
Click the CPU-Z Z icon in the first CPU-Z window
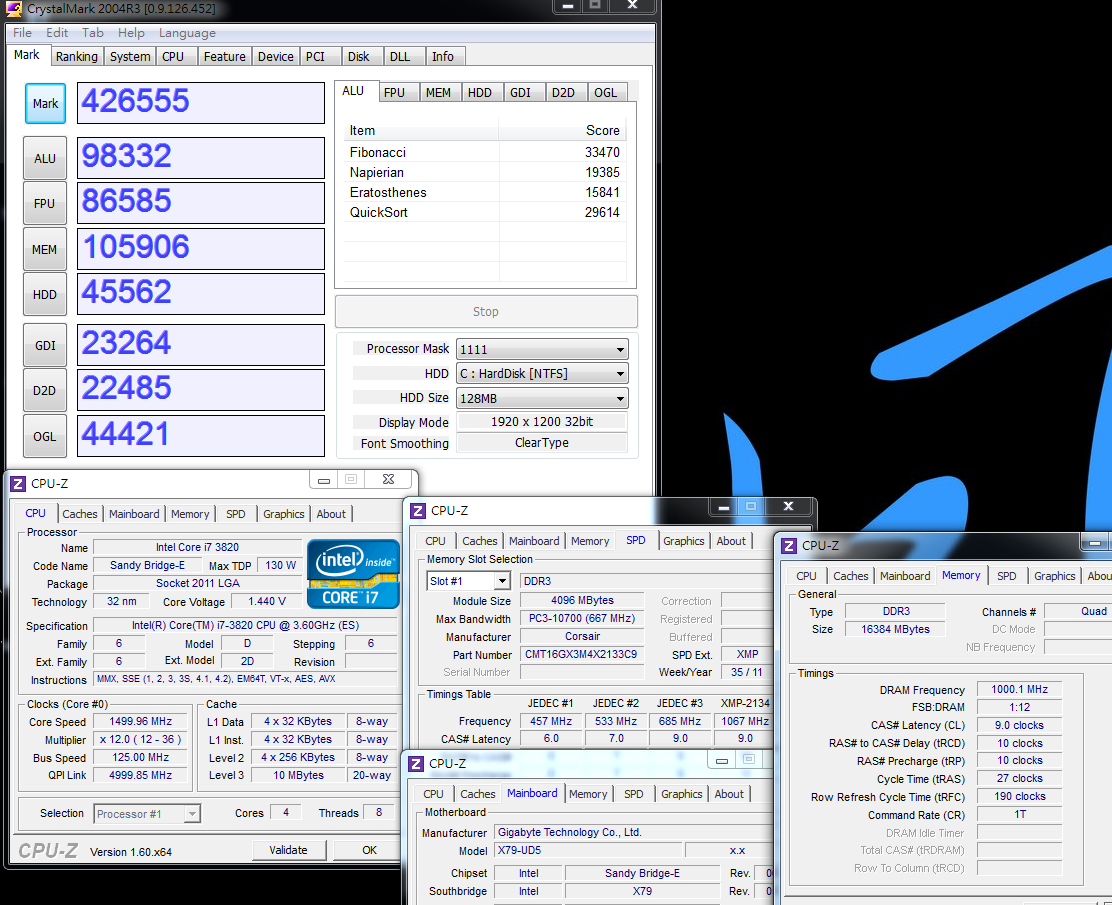point(18,484)
